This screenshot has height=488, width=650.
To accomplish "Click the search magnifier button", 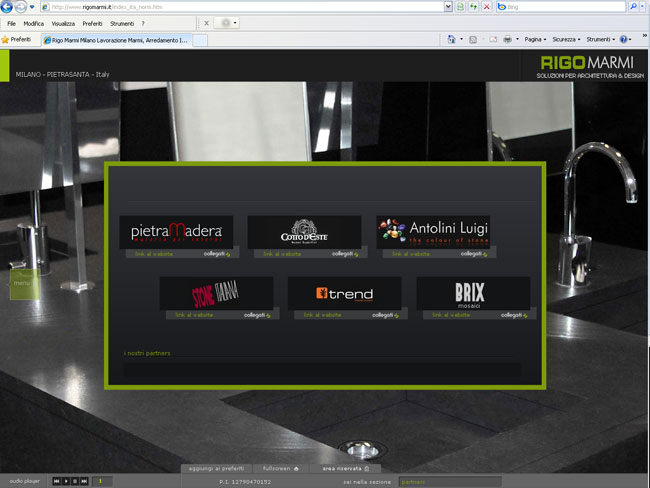I will click(633, 7).
